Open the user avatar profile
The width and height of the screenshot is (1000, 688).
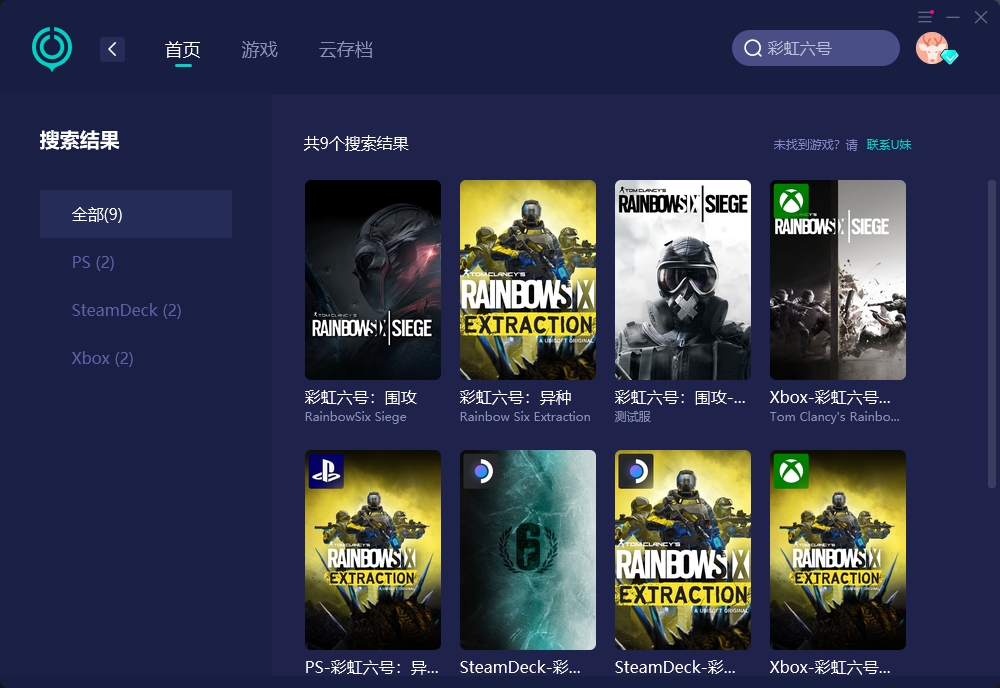tap(932, 48)
